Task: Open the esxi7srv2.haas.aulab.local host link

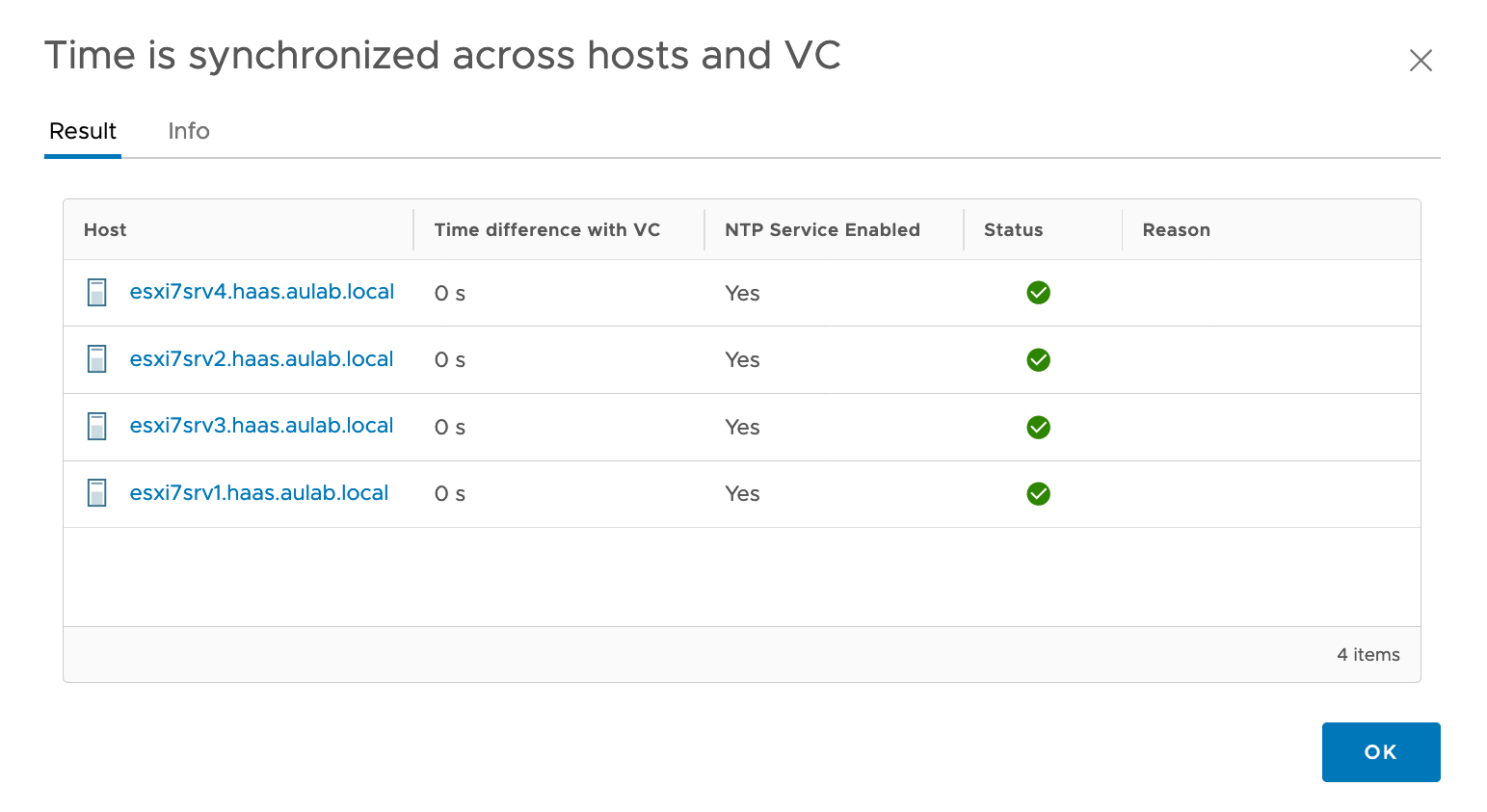Action: pyautogui.click(x=261, y=359)
